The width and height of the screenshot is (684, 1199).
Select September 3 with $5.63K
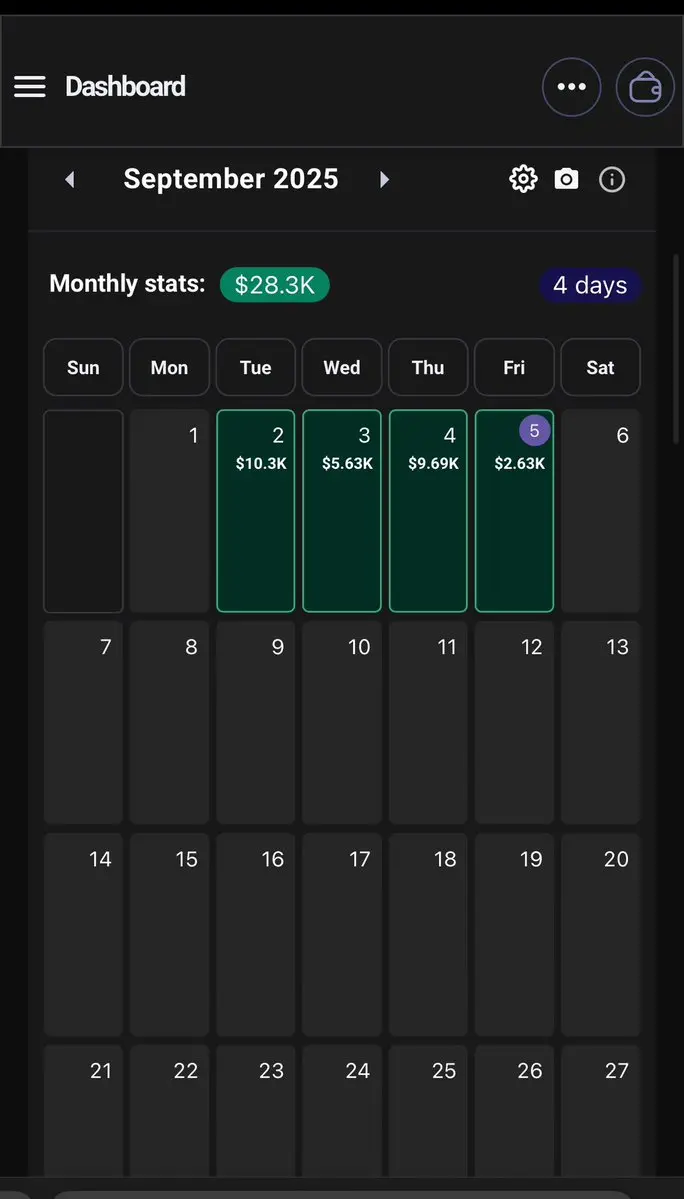click(x=342, y=511)
